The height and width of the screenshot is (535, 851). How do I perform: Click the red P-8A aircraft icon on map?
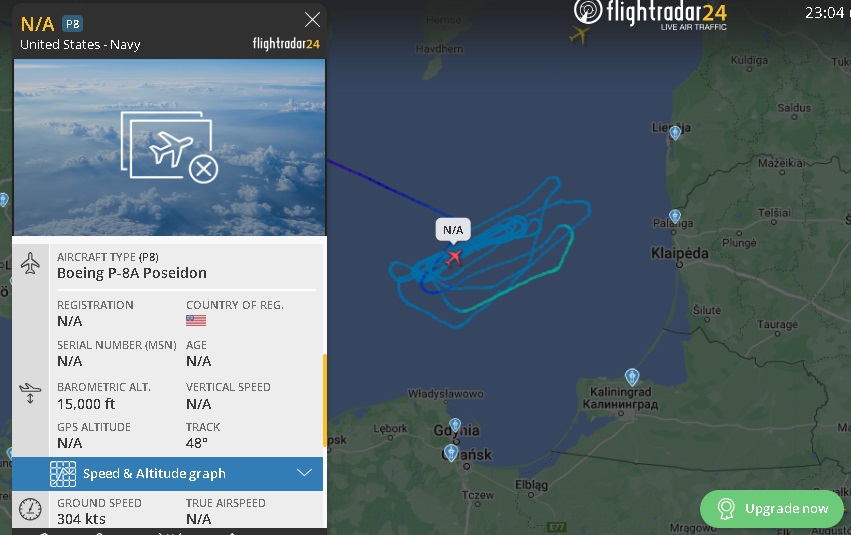[x=454, y=257]
